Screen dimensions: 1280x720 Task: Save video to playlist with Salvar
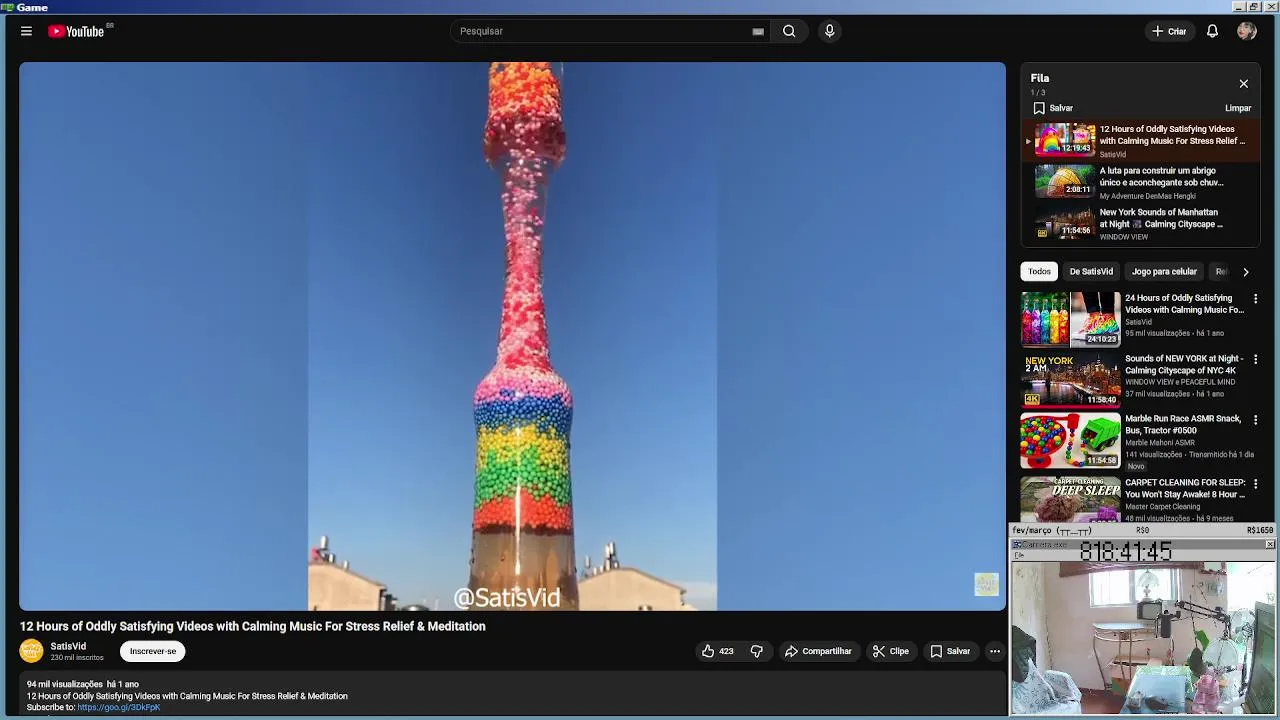point(950,651)
